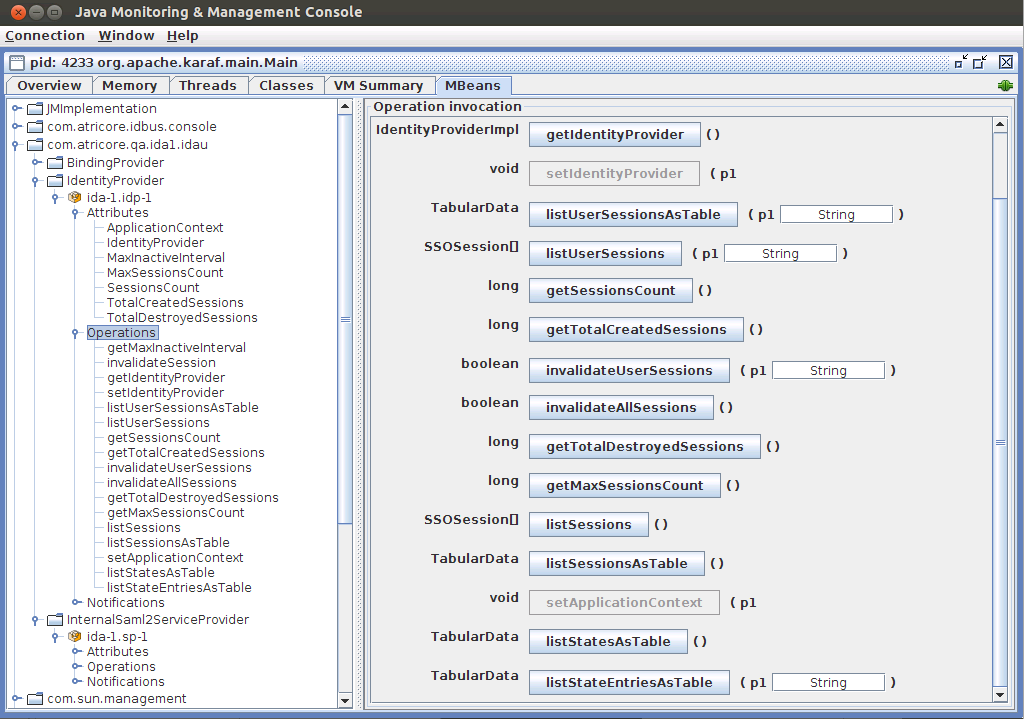Collapse the com.atricore.qa.ida1.idau node
Viewport: 1024px width, 719px height.
click(15, 145)
